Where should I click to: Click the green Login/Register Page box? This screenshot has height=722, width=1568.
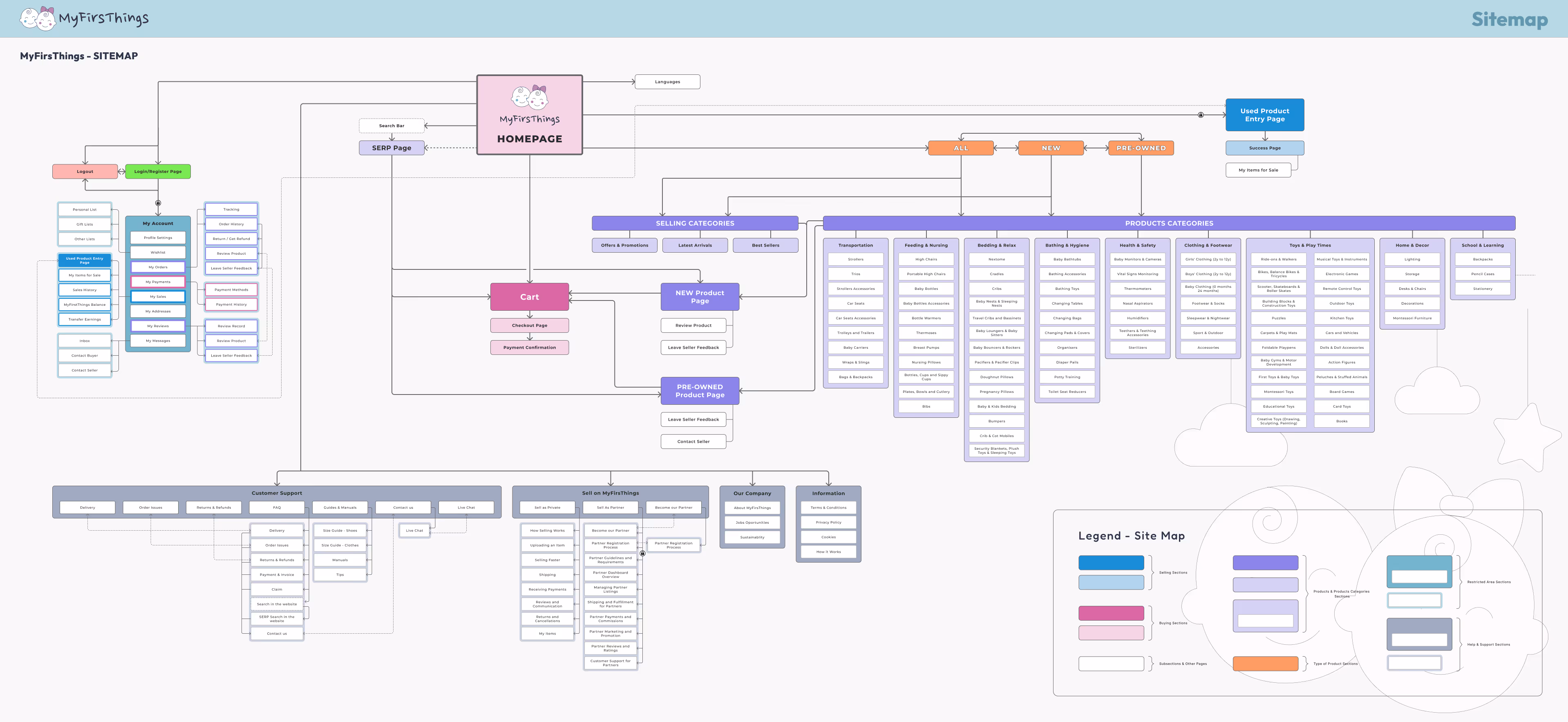coord(158,172)
